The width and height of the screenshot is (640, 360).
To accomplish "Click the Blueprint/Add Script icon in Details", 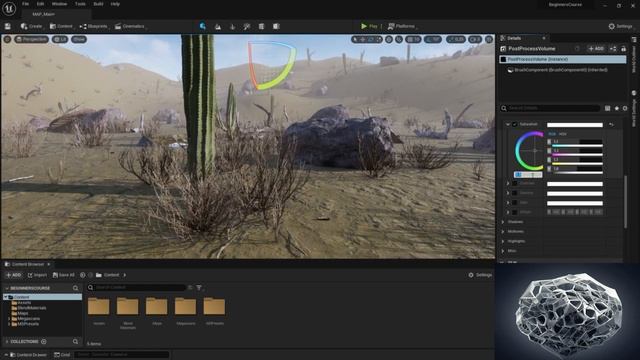I will [x=613, y=49].
